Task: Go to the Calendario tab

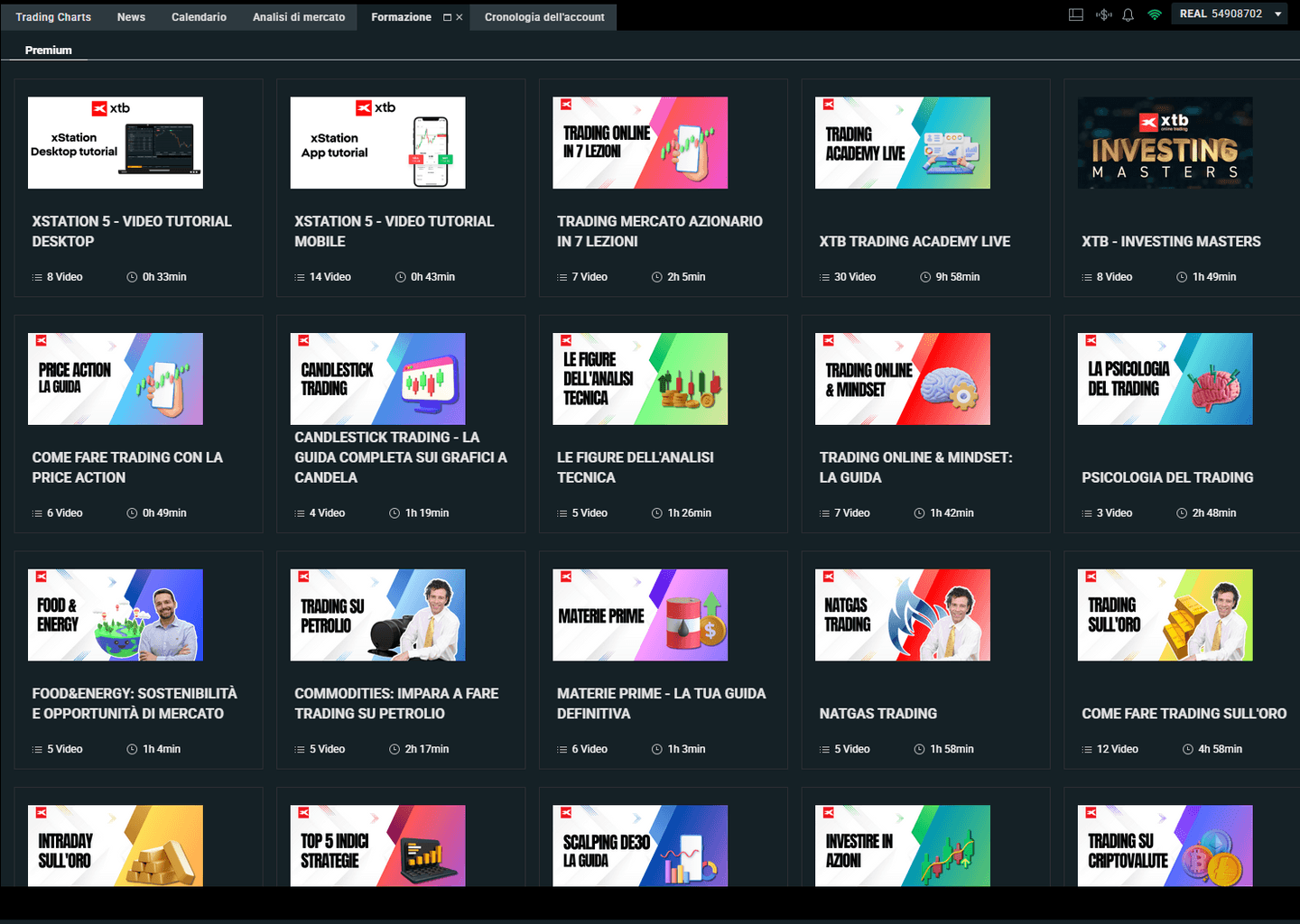Action: tap(199, 17)
